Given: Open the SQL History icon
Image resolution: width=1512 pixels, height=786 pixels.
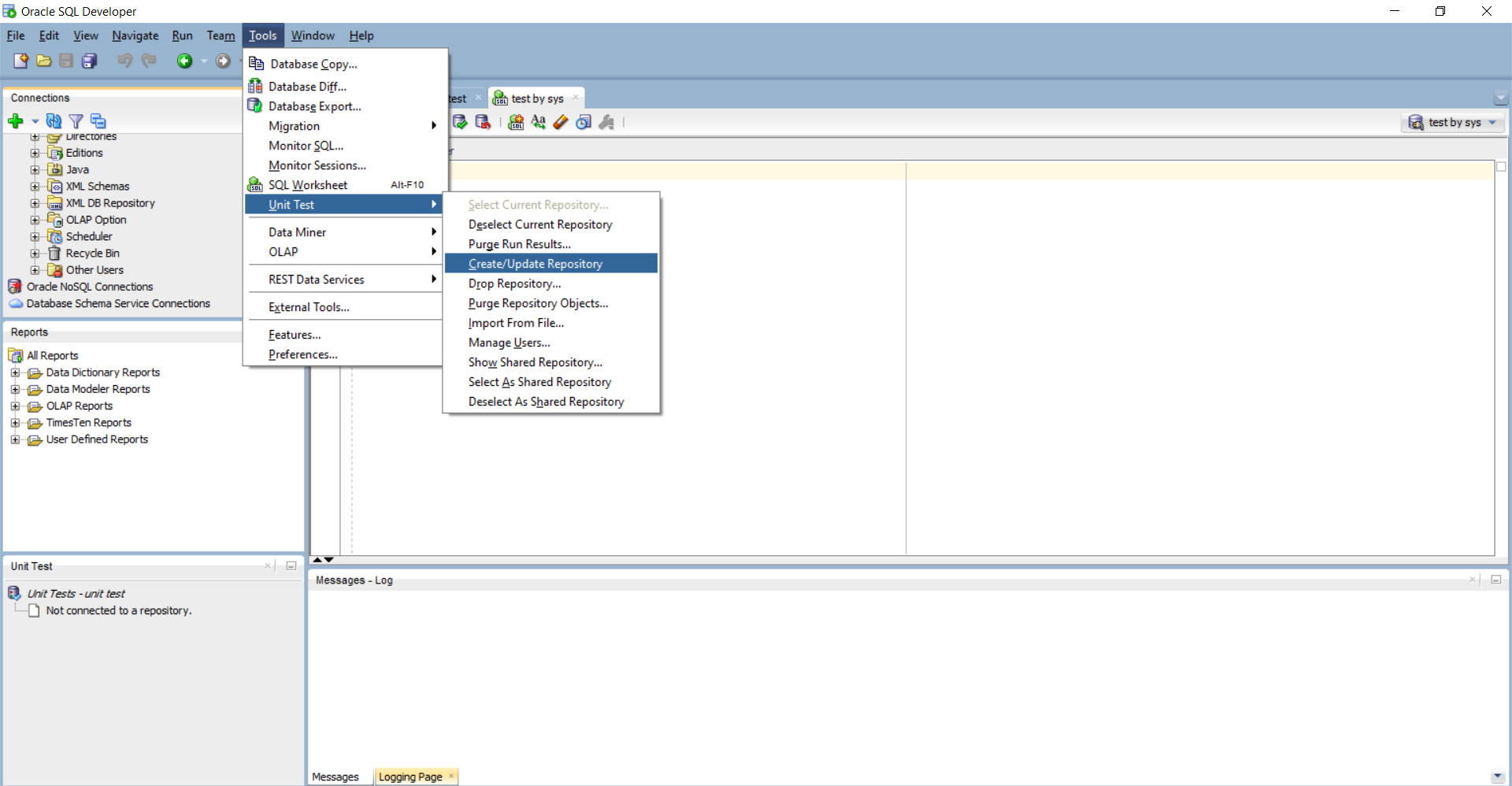Looking at the screenshot, I should [584, 122].
